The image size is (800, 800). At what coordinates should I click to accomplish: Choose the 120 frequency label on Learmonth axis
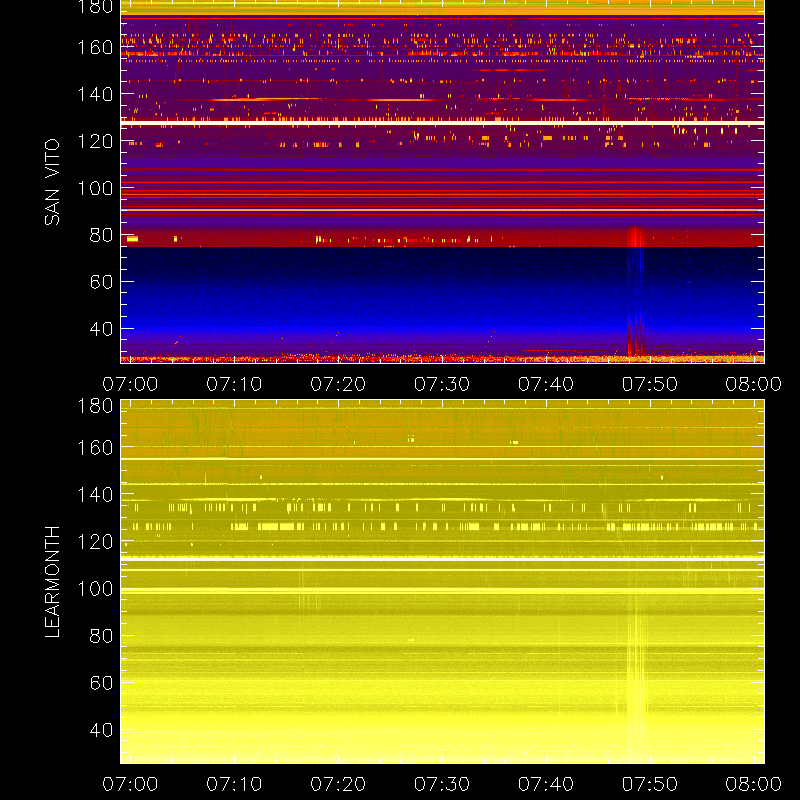click(x=95, y=542)
